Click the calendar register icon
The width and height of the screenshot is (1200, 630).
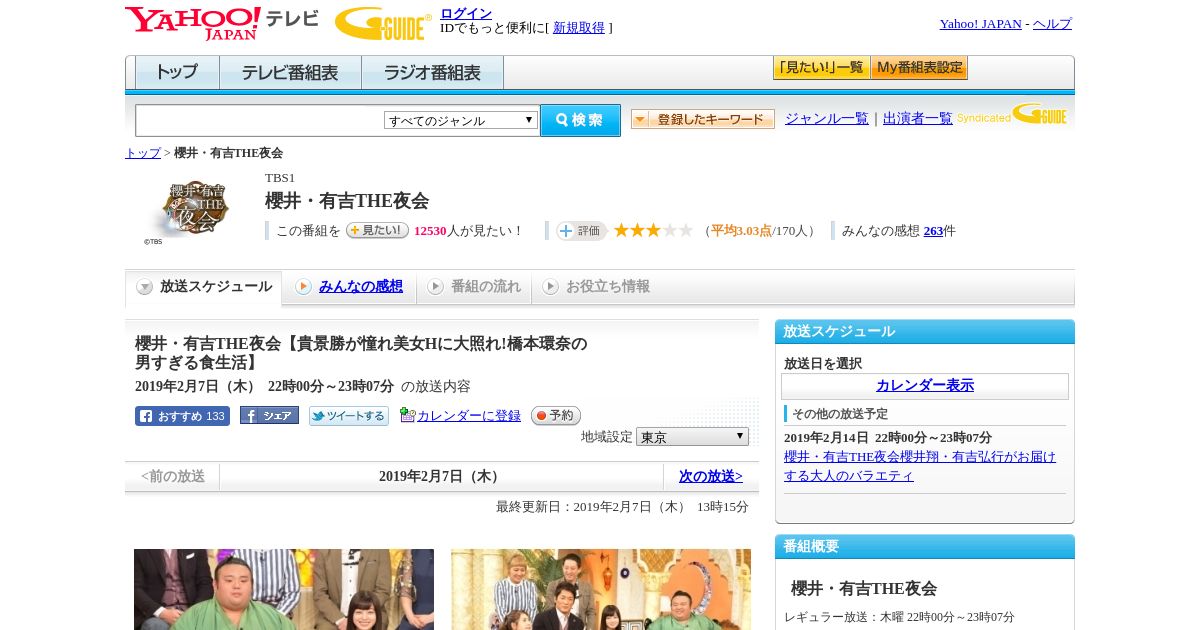(407, 415)
